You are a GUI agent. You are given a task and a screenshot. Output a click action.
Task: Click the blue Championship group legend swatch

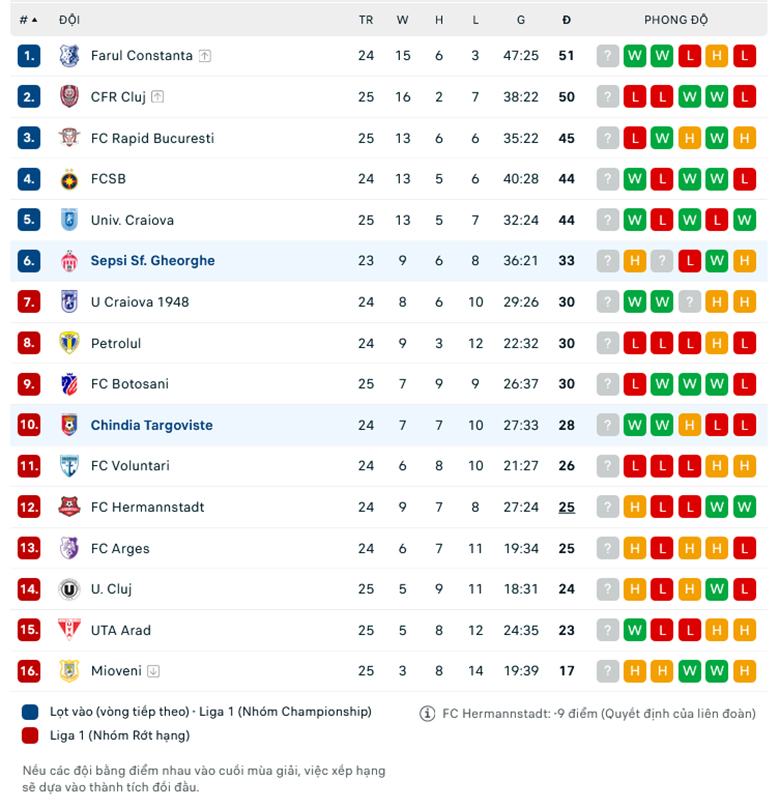(30, 712)
